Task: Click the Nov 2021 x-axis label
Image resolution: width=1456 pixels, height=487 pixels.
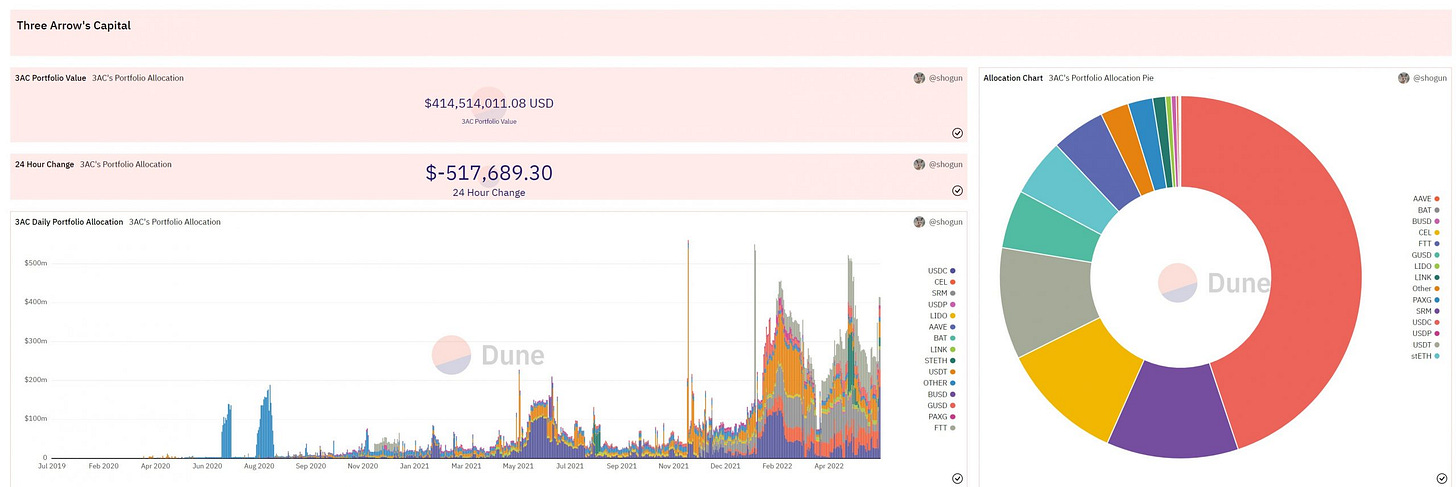Action: click(673, 466)
